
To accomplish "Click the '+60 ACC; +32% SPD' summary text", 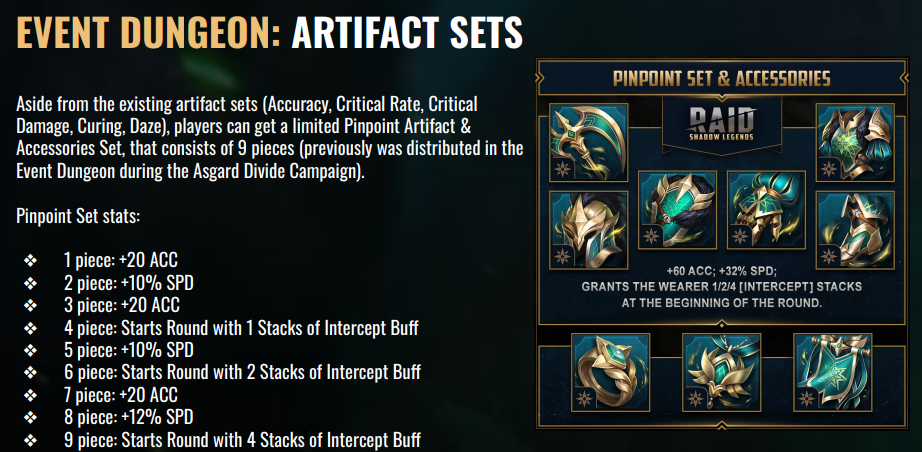I will pyautogui.click(x=719, y=271).
